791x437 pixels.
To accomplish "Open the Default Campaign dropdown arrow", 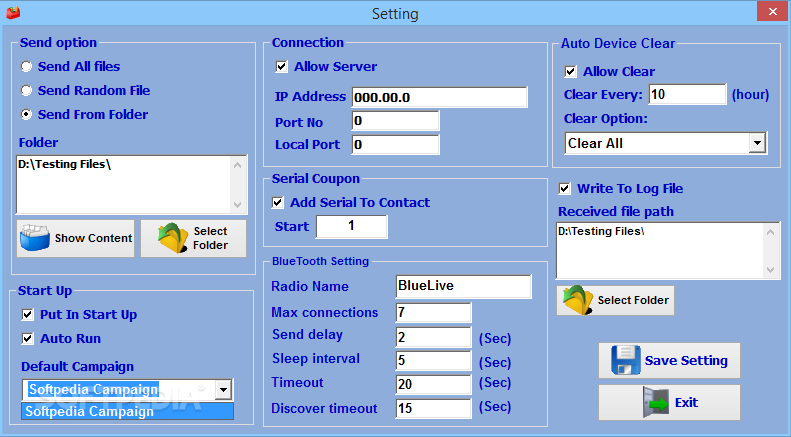I will 222,390.
